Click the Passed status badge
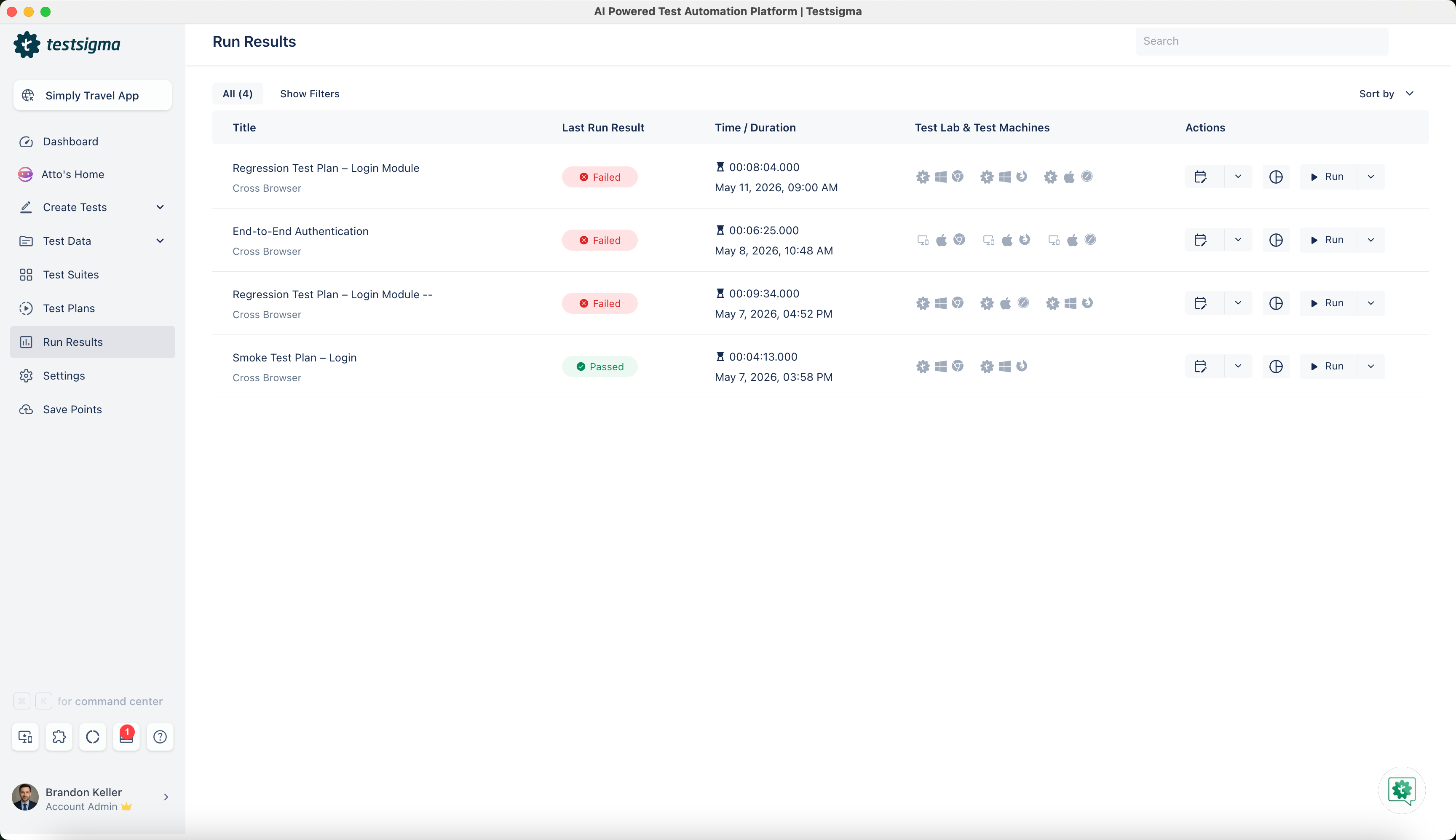This screenshot has height=840, width=1456. [600, 366]
